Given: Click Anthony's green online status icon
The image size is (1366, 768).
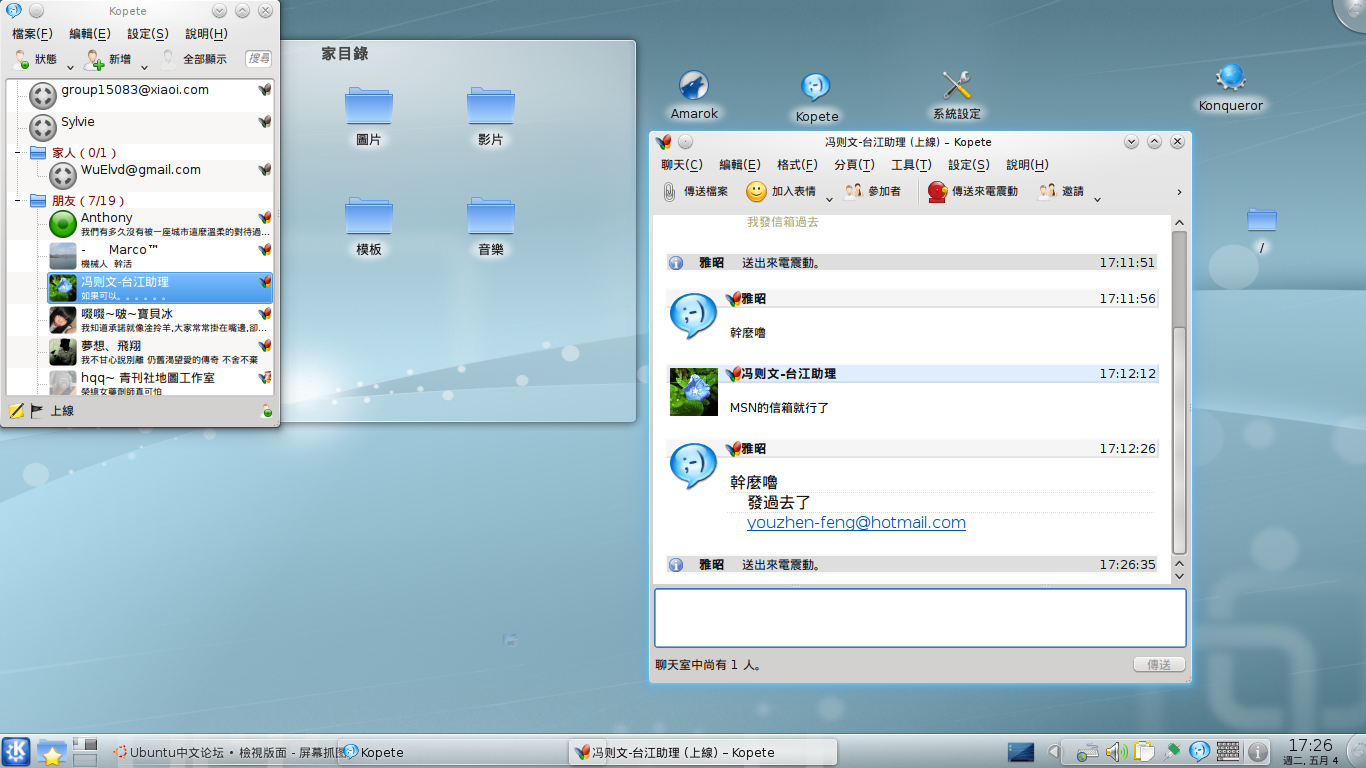Looking at the screenshot, I should coord(63,224).
